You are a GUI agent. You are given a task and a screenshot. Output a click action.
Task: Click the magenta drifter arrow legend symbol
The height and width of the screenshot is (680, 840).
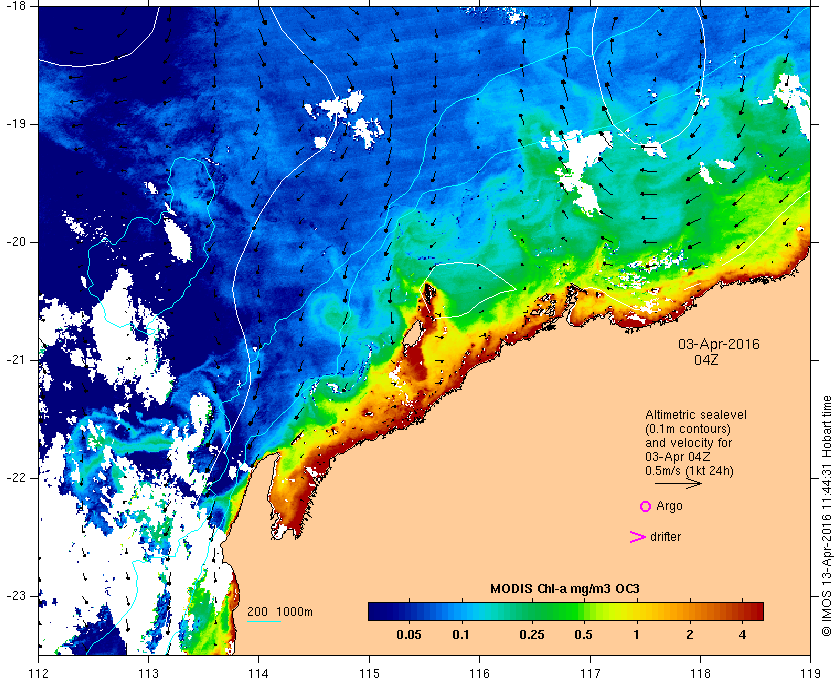point(638,537)
